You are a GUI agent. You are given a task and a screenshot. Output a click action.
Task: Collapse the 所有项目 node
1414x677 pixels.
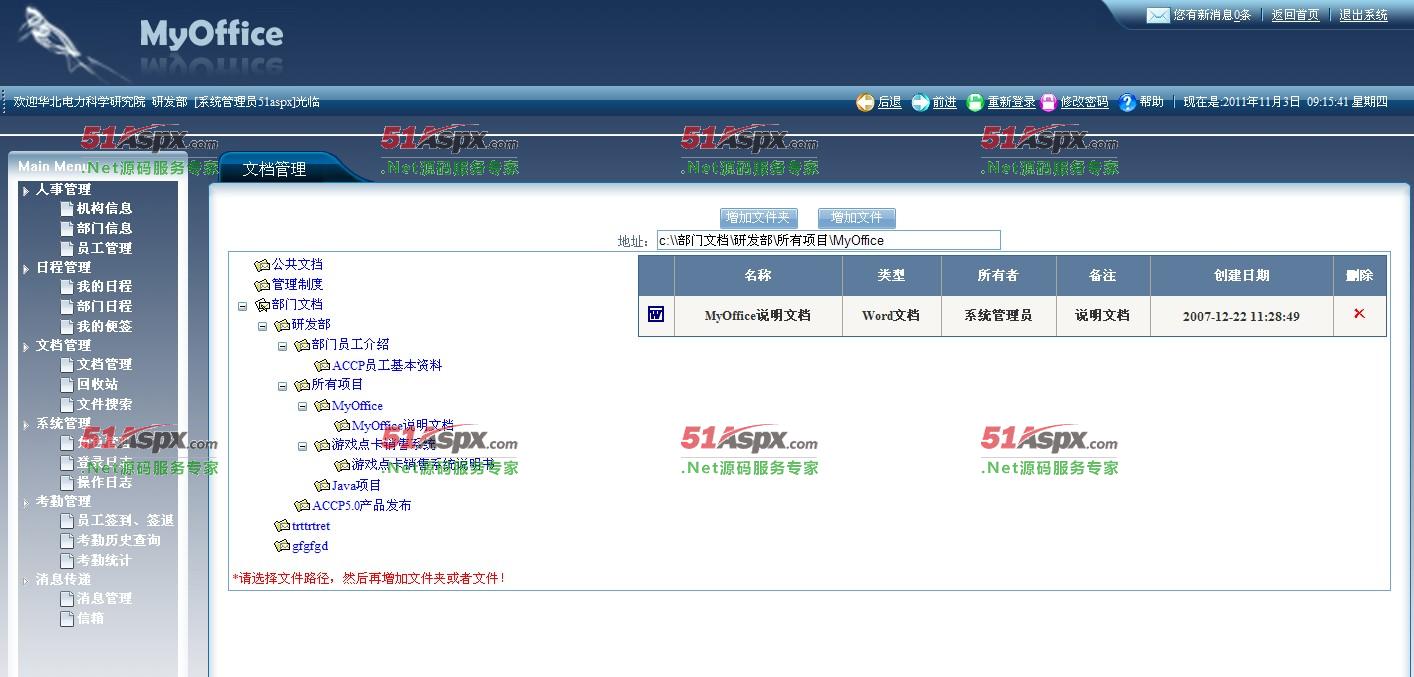coord(282,386)
